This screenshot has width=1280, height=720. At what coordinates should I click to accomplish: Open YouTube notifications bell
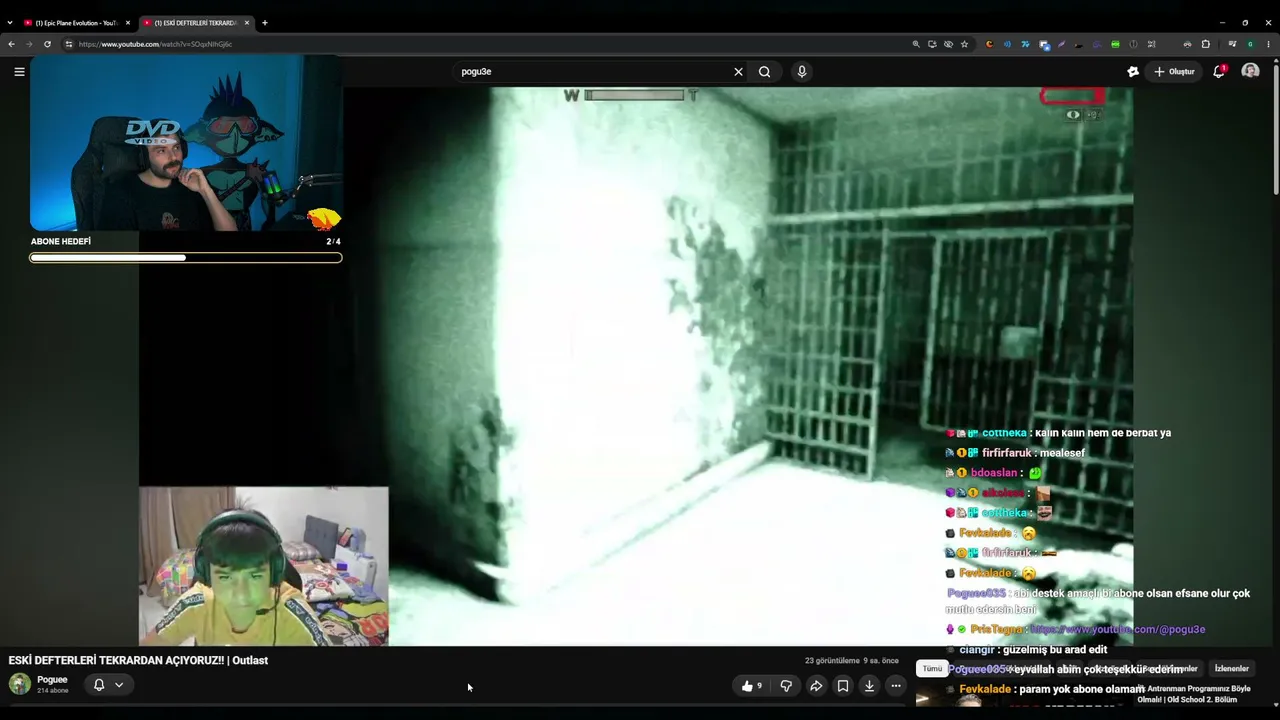tap(1219, 71)
